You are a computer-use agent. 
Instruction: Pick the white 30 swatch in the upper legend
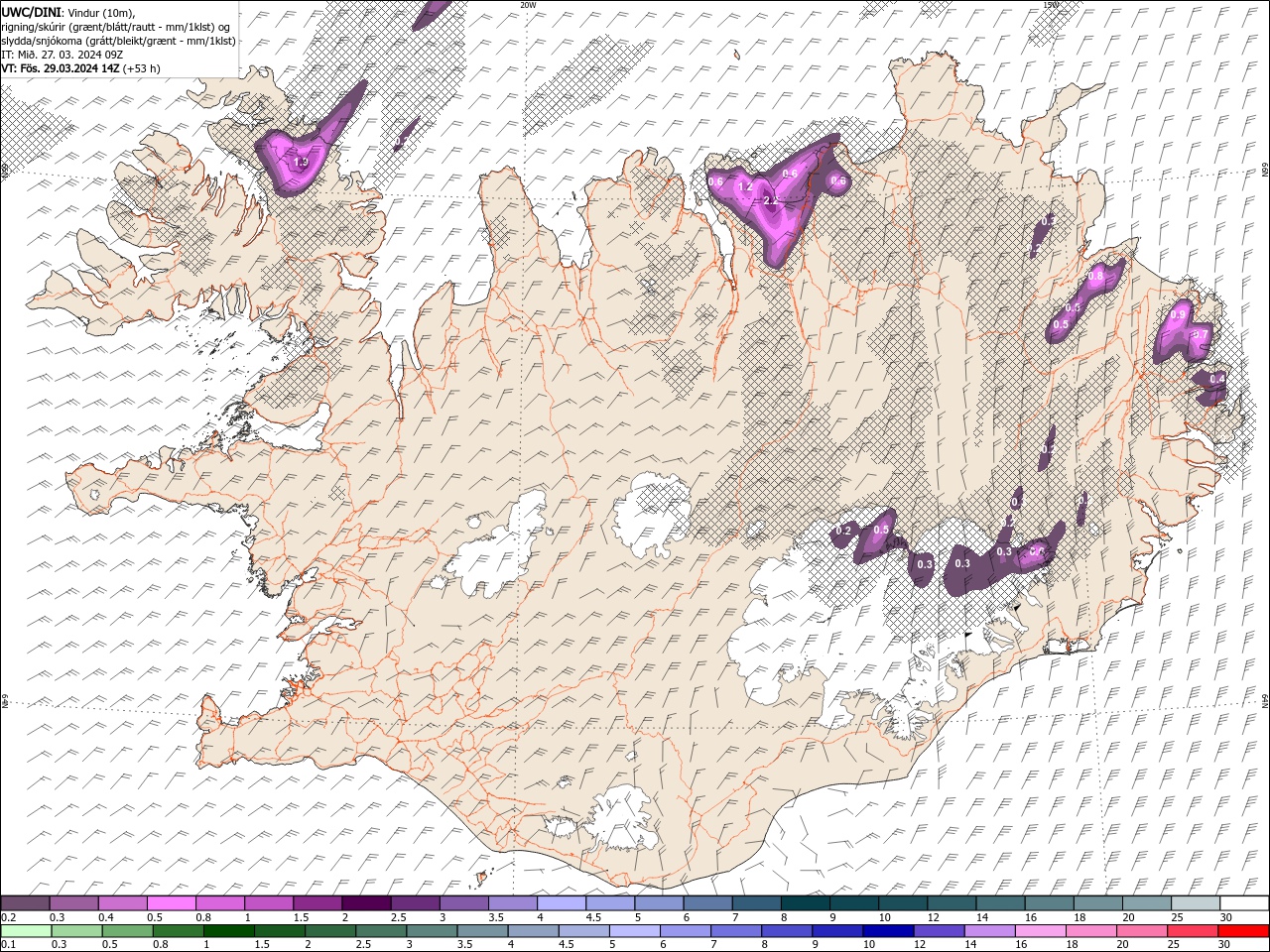coord(1244,903)
